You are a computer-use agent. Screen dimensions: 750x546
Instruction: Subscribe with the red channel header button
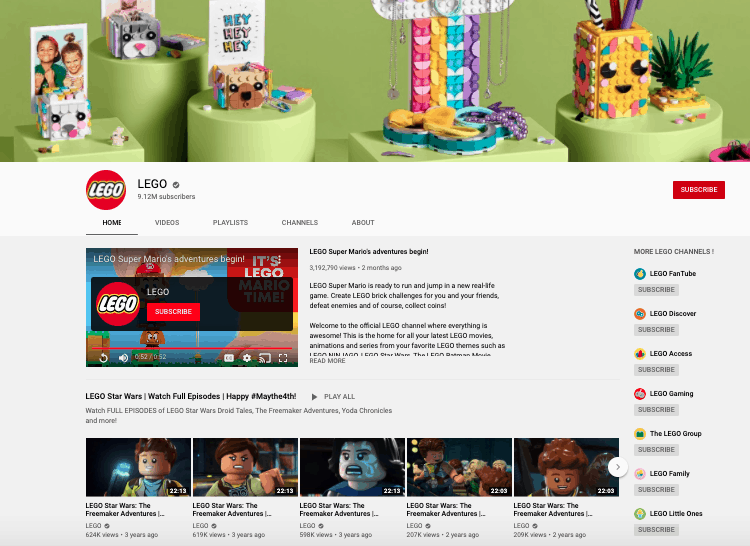[699, 190]
